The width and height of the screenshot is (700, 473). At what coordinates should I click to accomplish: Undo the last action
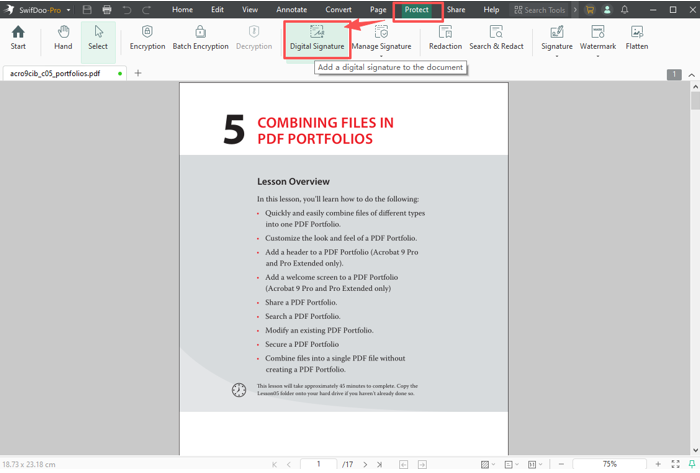(127, 9)
